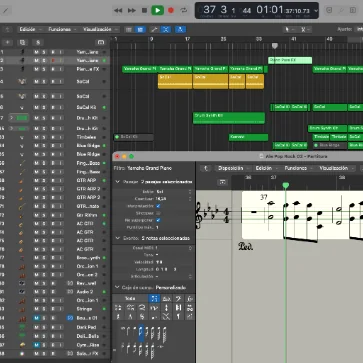Expand the second Dru...h Kit track stack
The height and width of the screenshot is (363, 363).
(12, 128)
